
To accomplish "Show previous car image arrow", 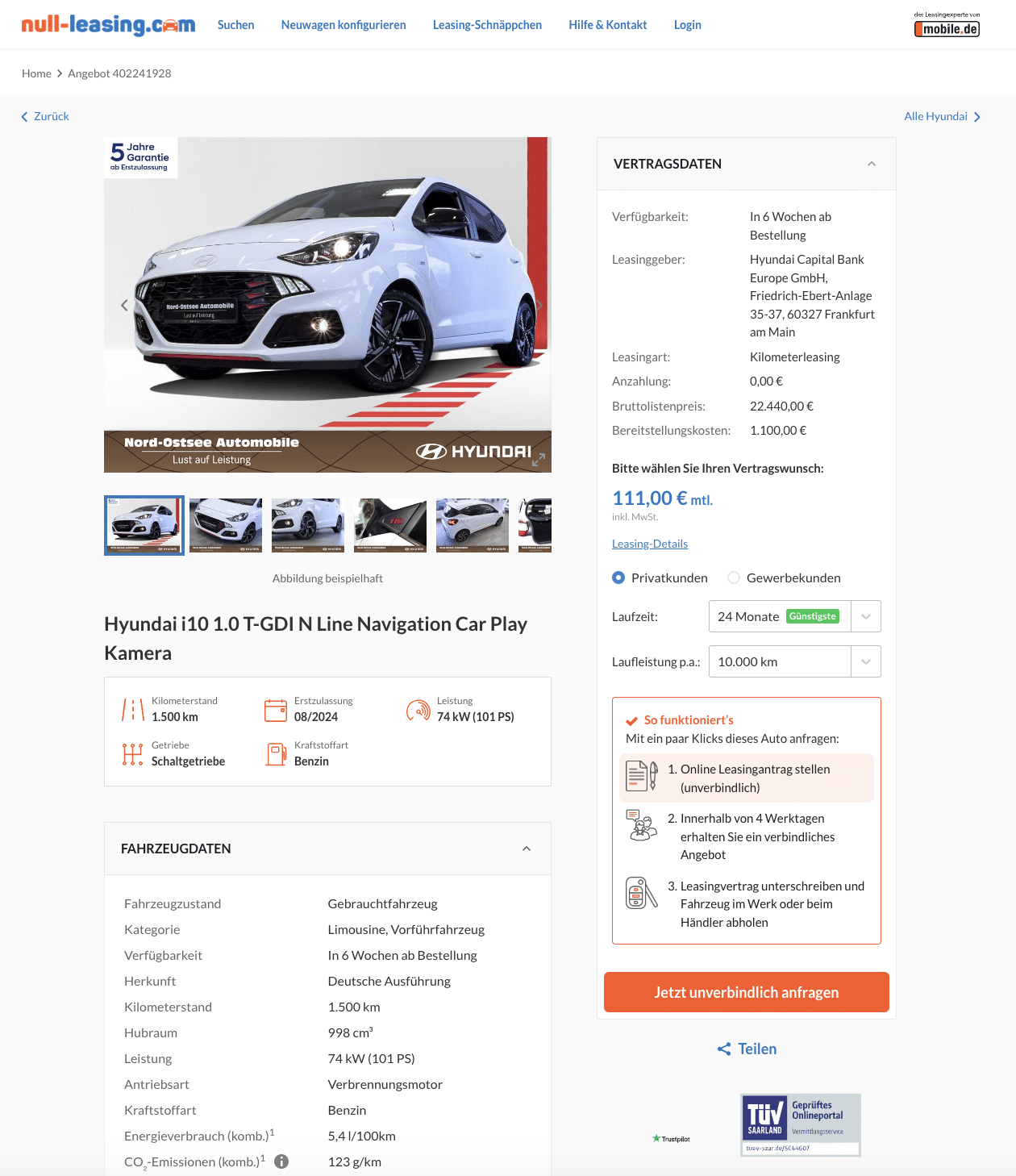I will pyautogui.click(x=124, y=305).
